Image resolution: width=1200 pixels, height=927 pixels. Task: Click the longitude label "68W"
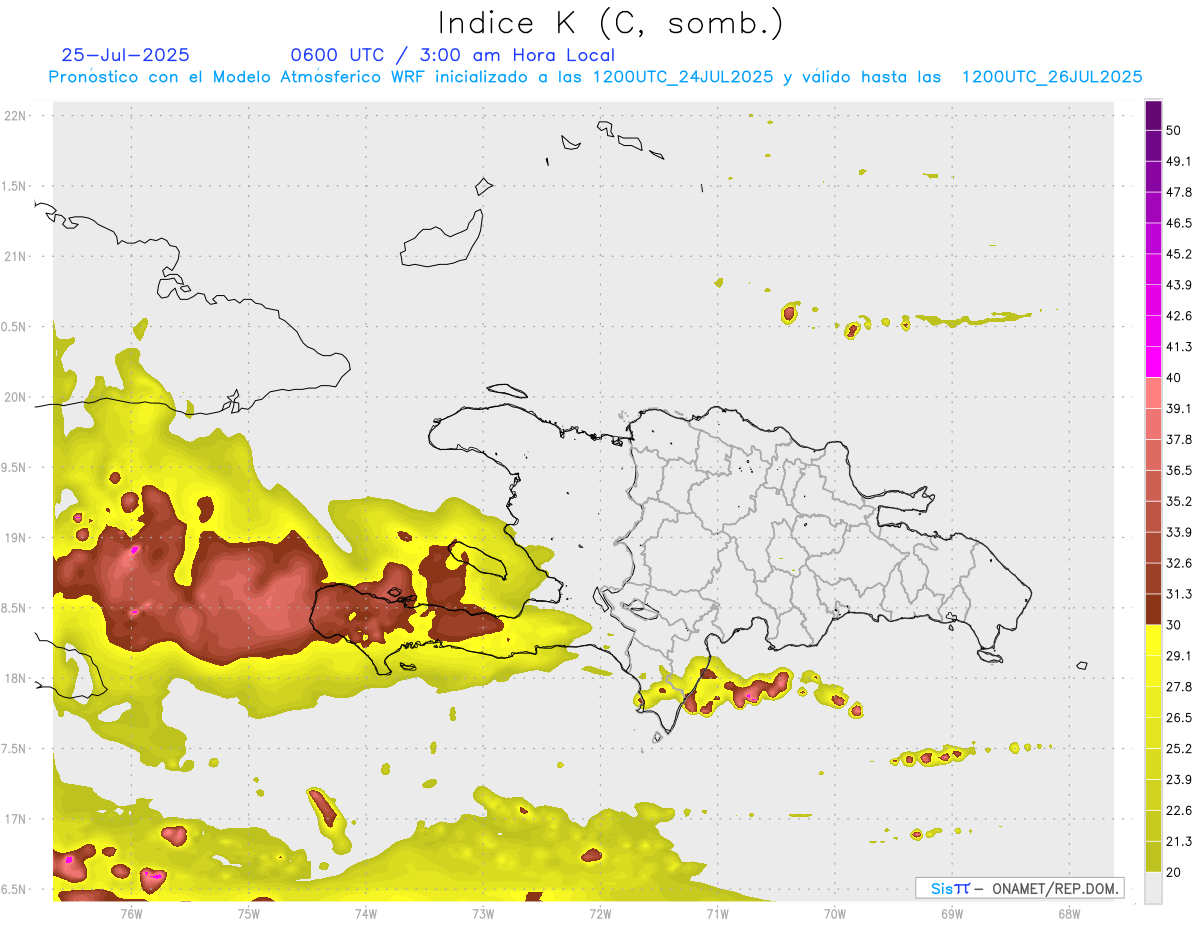click(x=1069, y=913)
